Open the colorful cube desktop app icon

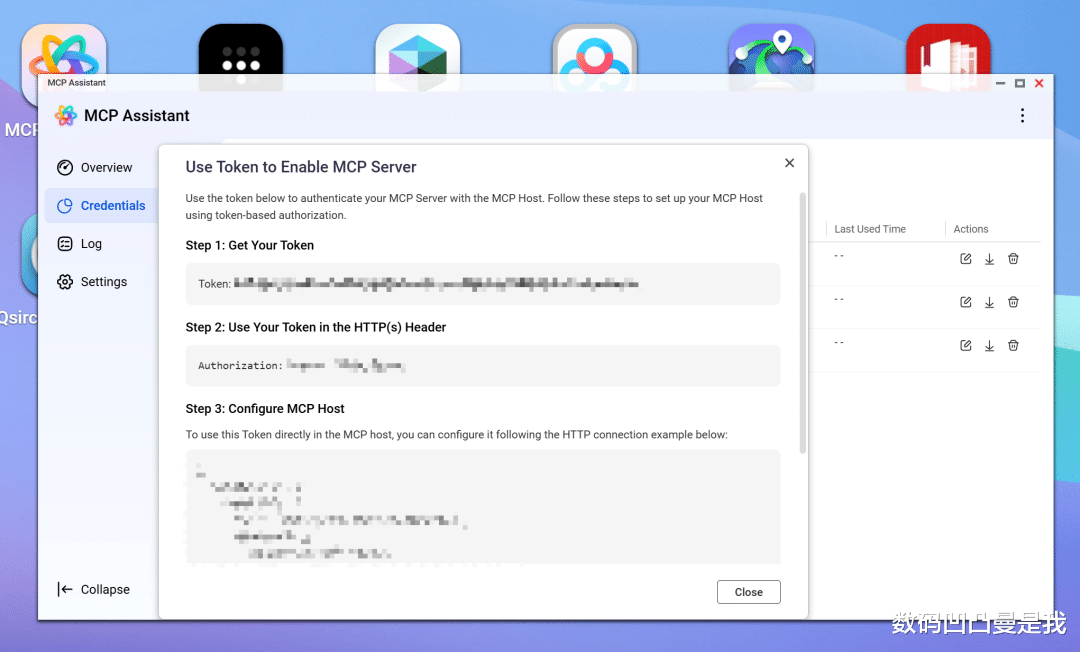(x=417, y=57)
